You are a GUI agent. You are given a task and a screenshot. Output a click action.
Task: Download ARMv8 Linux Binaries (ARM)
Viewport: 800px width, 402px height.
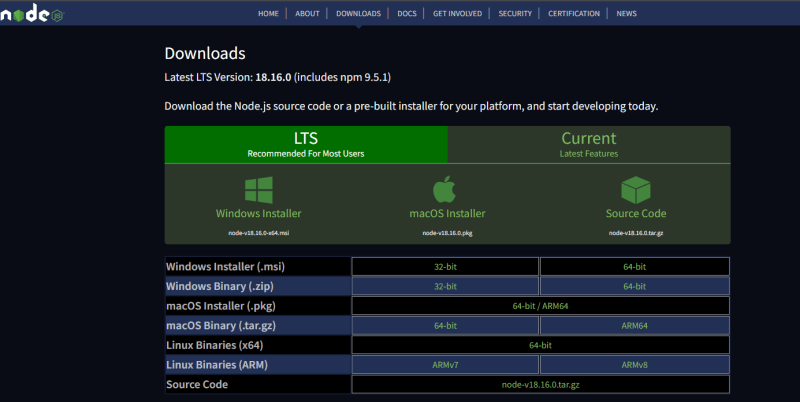click(635, 365)
